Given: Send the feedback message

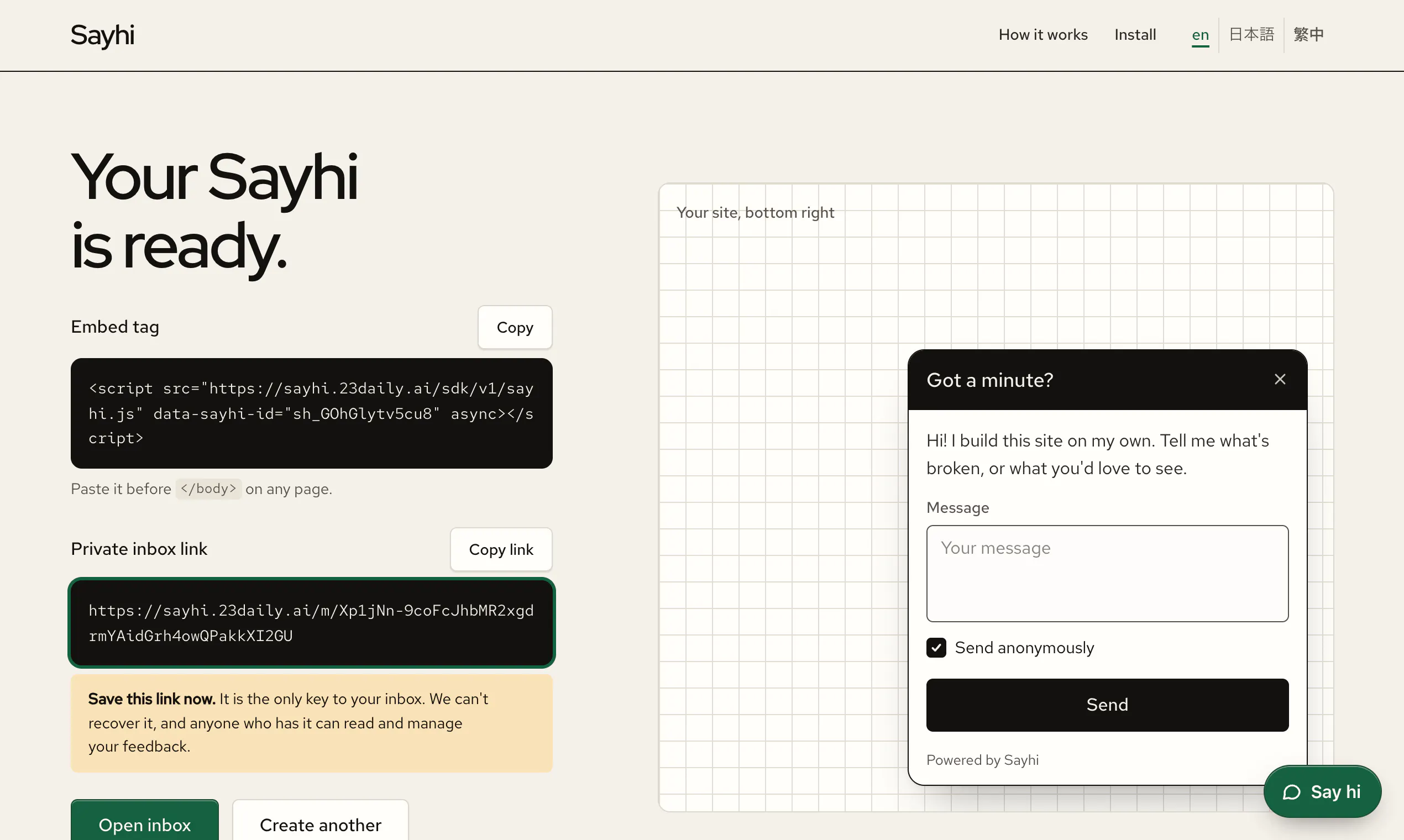Looking at the screenshot, I should 1107,705.
